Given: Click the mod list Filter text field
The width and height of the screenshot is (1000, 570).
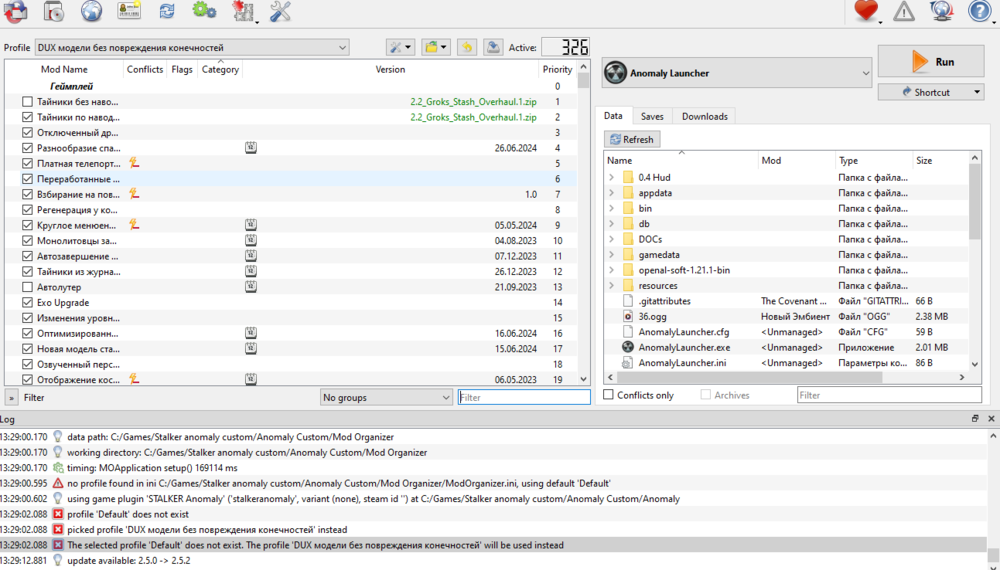Looking at the screenshot, I should 524,397.
